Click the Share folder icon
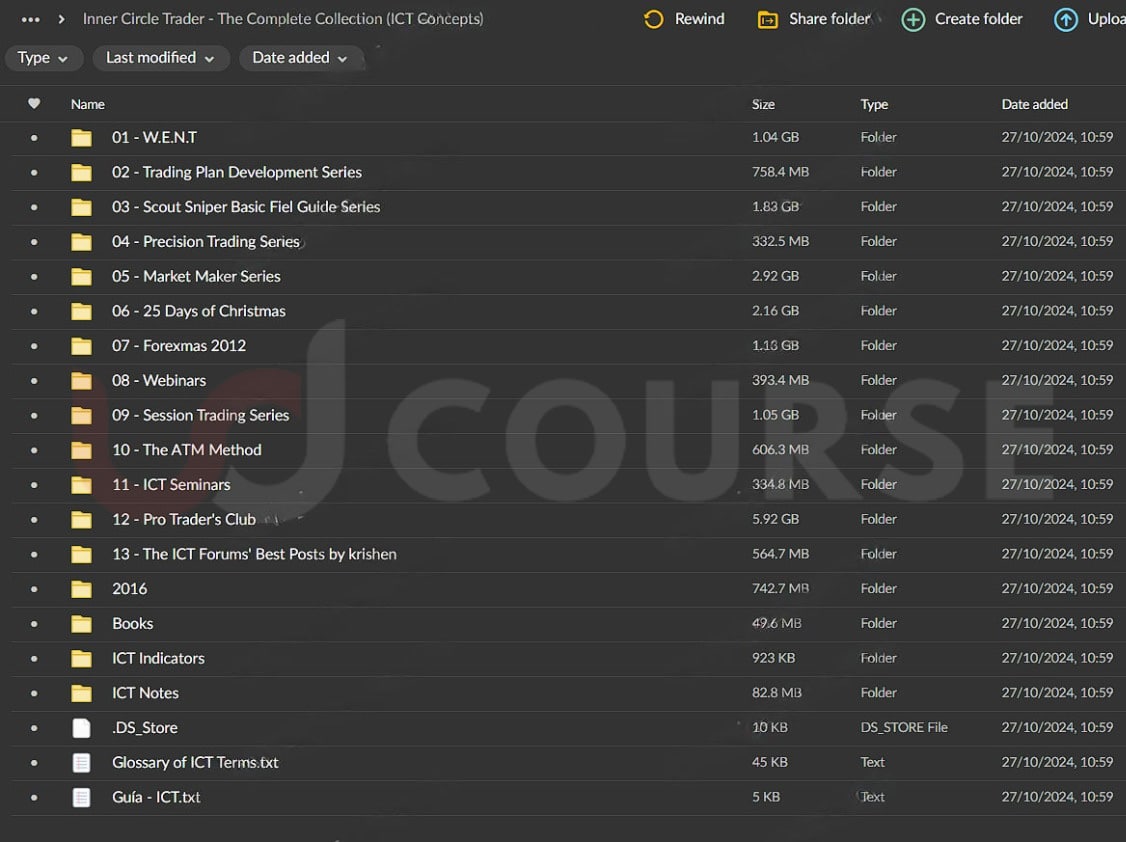This screenshot has height=842, width=1126. (767, 19)
